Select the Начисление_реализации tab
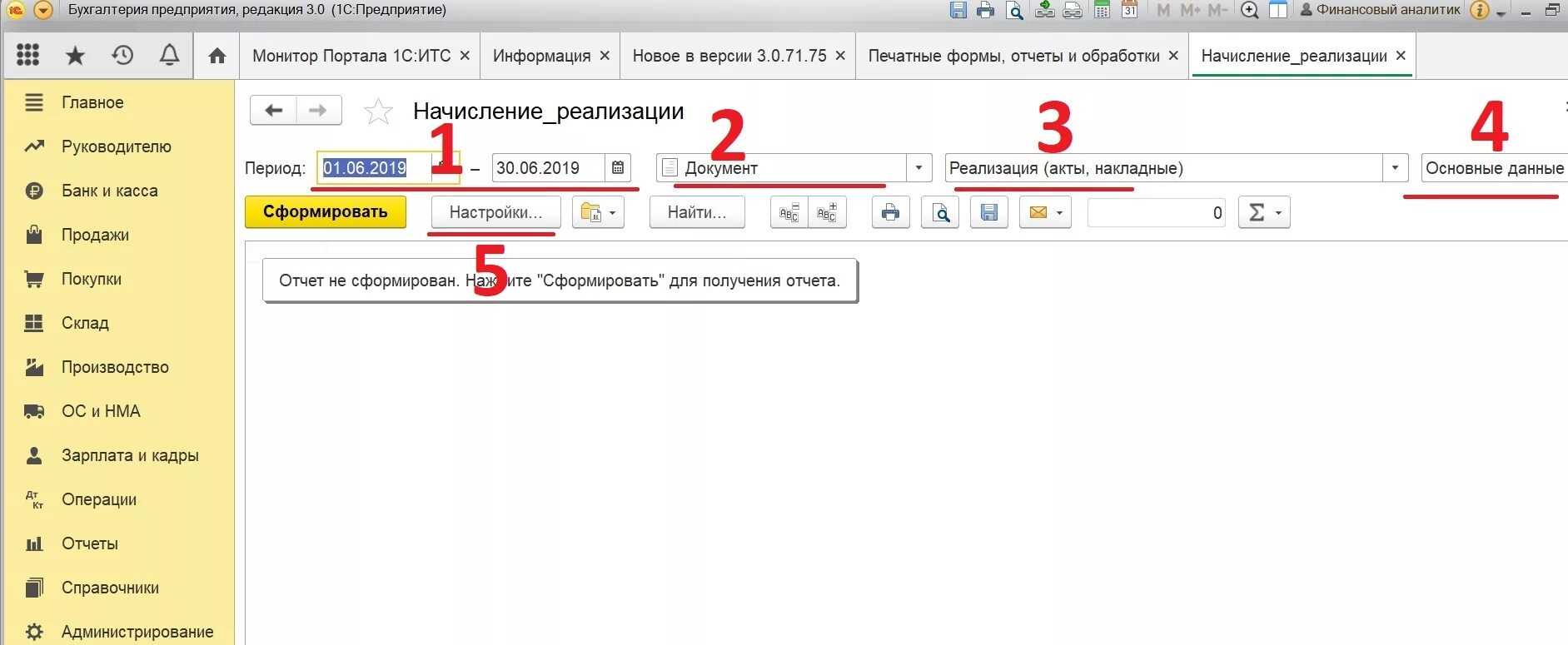This screenshot has height=645, width=1568. click(1294, 56)
